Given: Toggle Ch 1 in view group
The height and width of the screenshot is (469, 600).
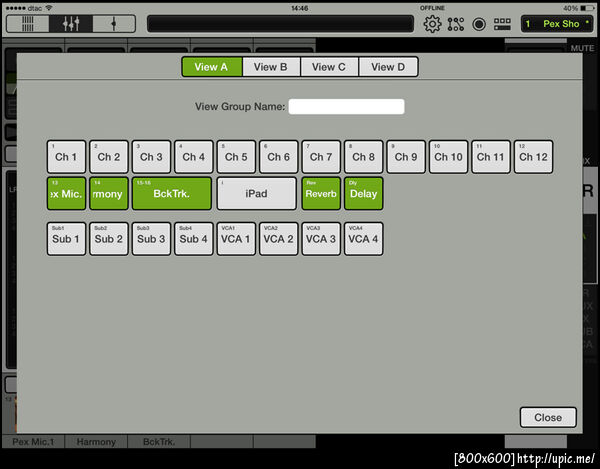Looking at the screenshot, I should pyautogui.click(x=66, y=157).
